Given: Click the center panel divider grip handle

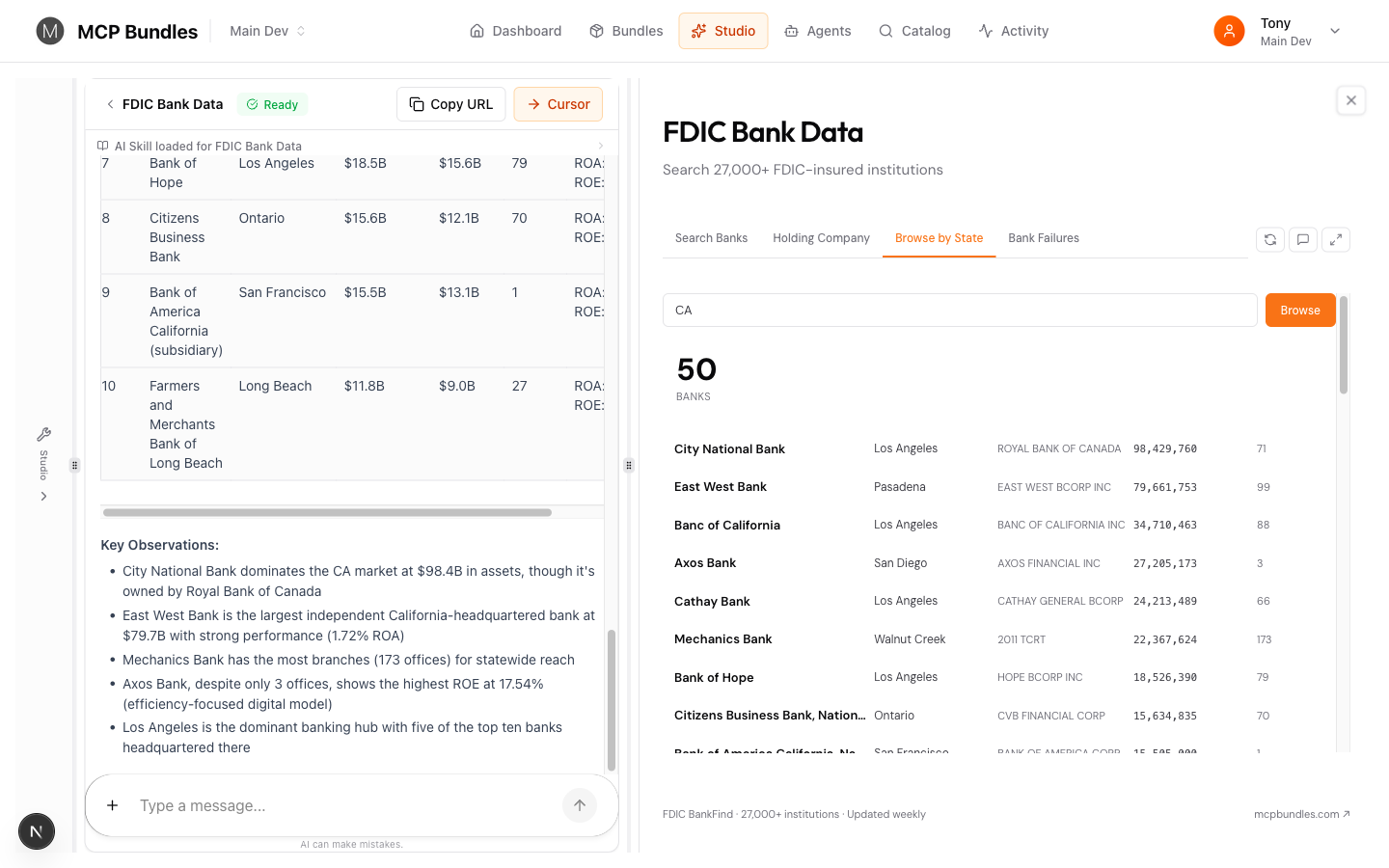Looking at the screenshot, I should [x=629, y=465].
